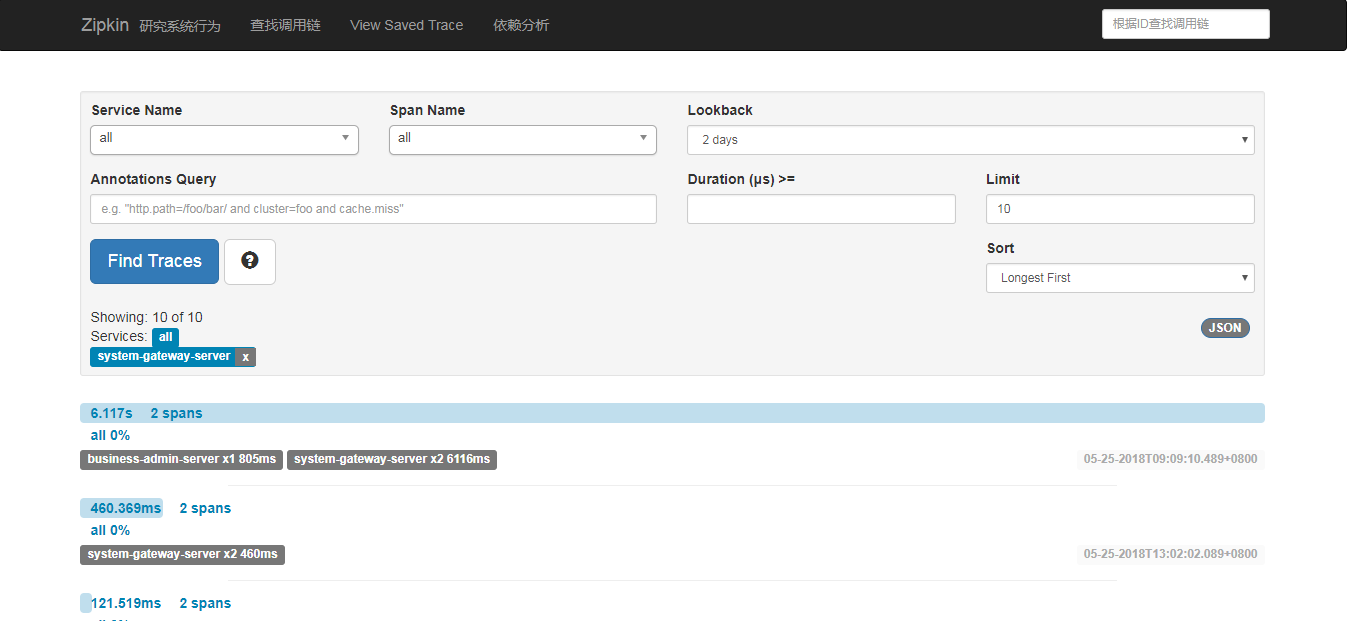Click the Zipkin brand logo link
This screenshot has width=1347, height=621.
105,25
